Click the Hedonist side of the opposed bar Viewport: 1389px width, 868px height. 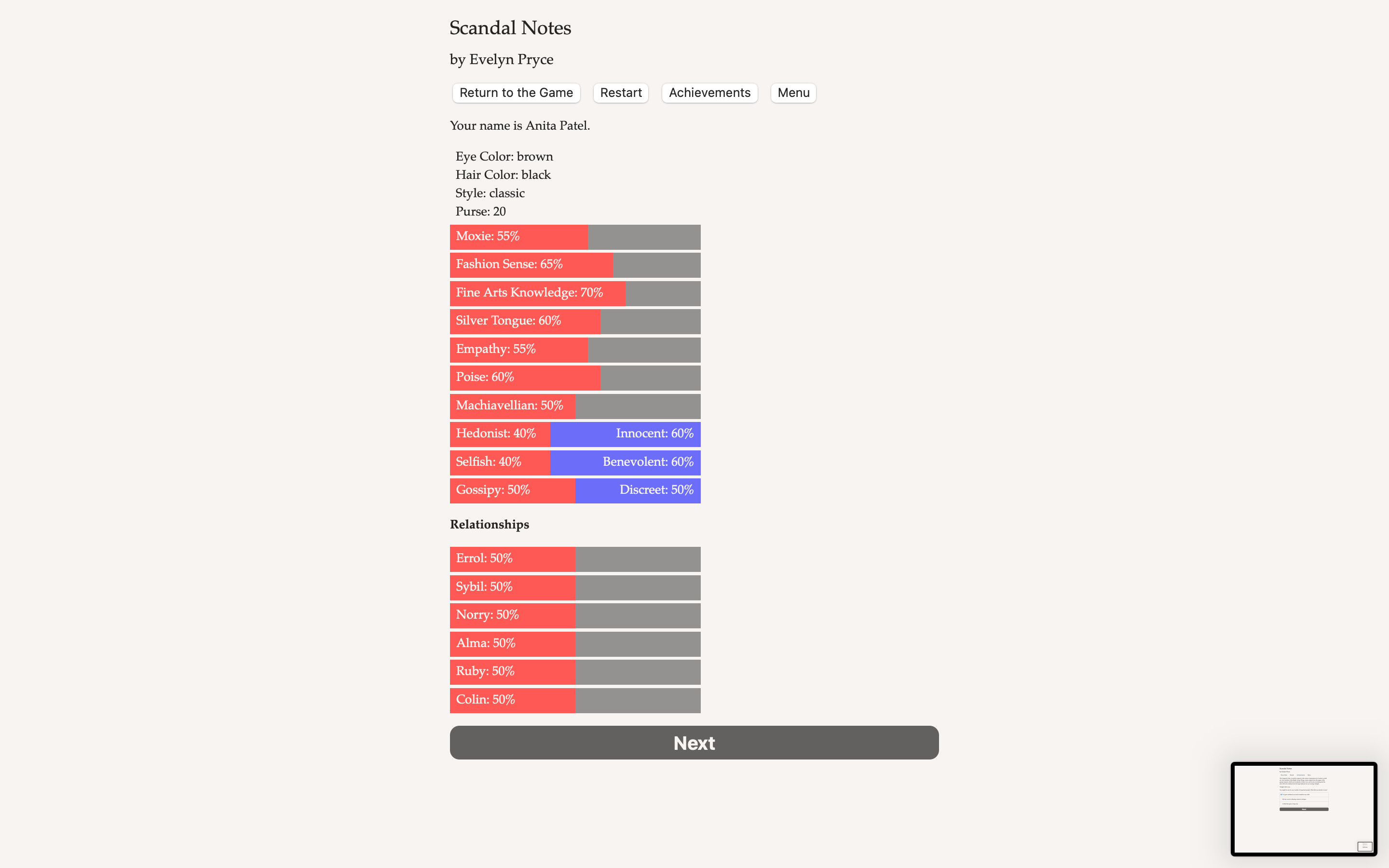499,434
